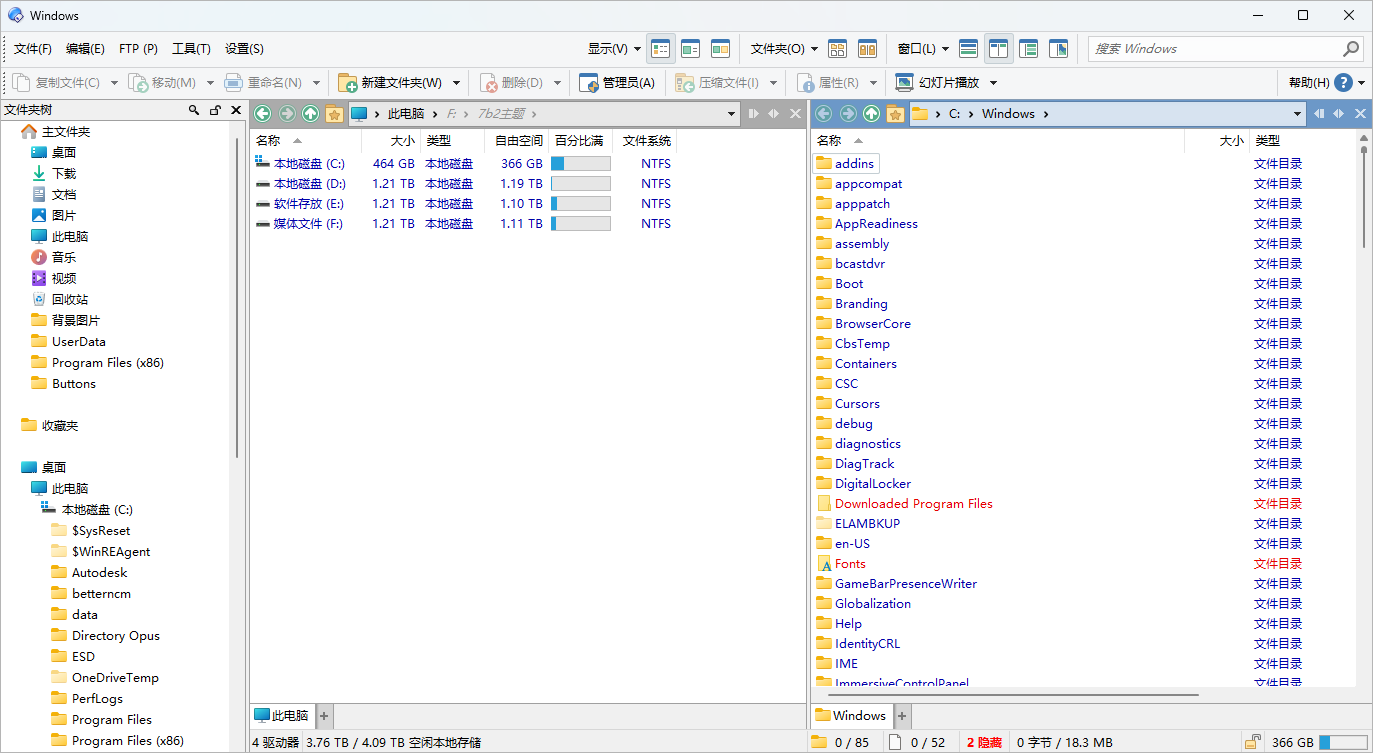Viewport: 1373px width, 753px height.
Task: Click the C: drive usage bar in 百分比满 column
Action: (578, 163)
